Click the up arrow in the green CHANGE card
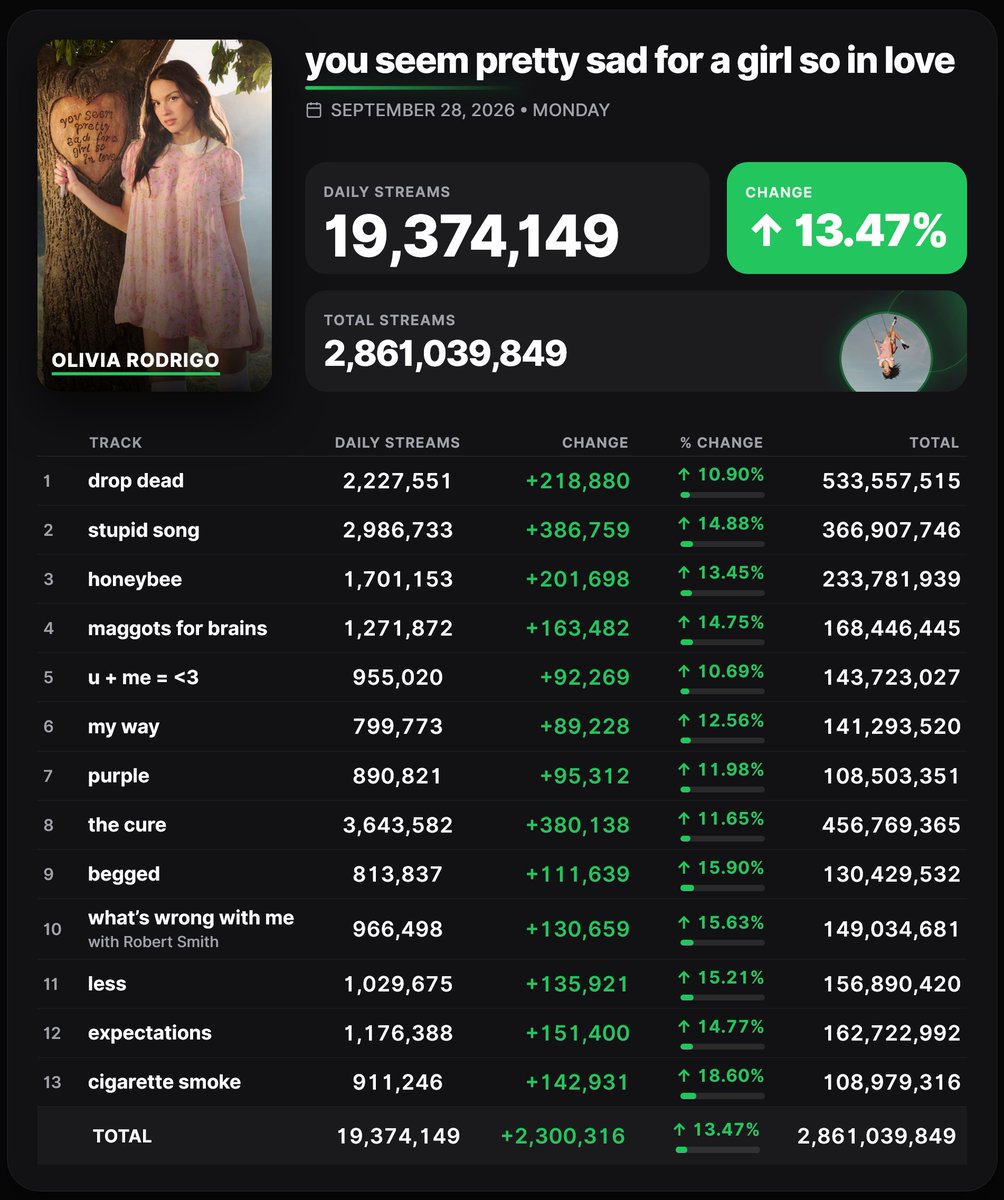The width and height of the screenshot is (1004, 1200). point(765,232)
